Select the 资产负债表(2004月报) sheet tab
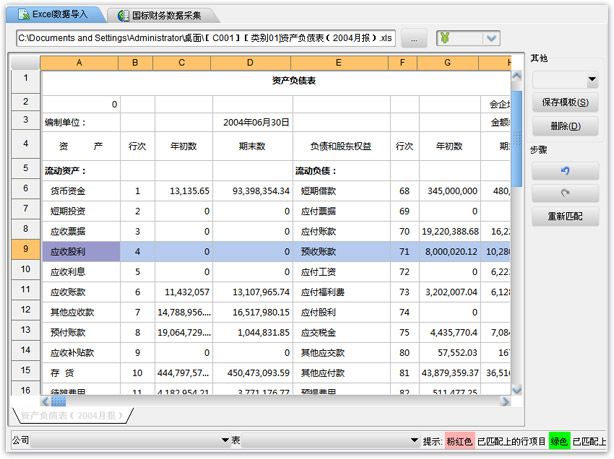This screenshot has height=459, width=614. coord(72,416)
